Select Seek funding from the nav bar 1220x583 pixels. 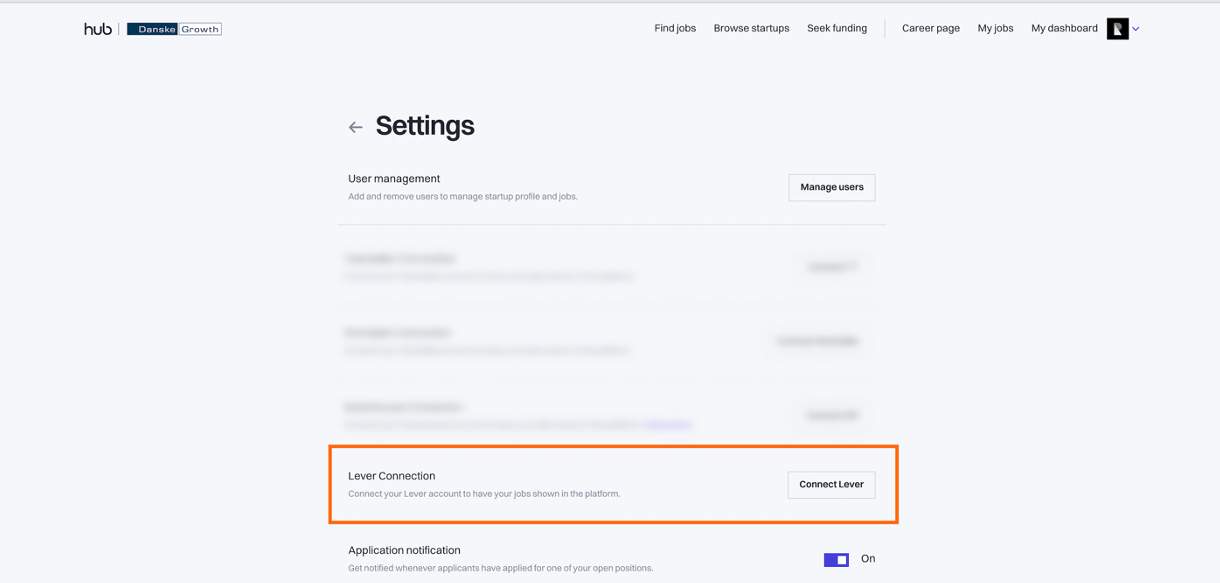tap(837, 28)
